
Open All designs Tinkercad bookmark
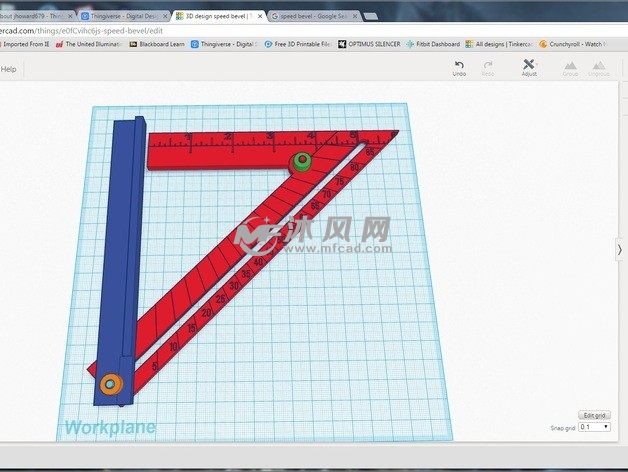point(500,44)
